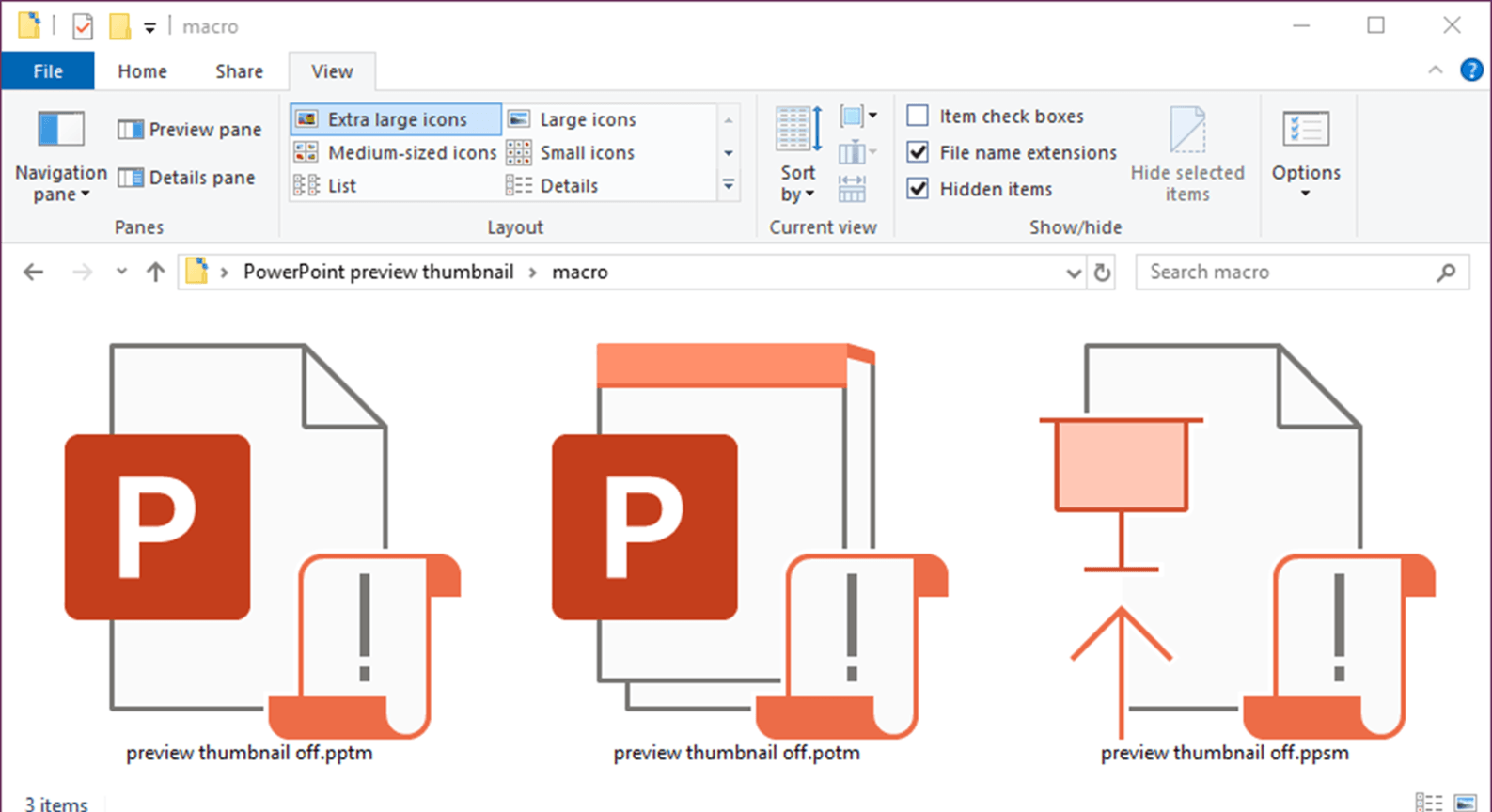The height and width of the screenshot is (812, 1492).
Task: Click file name preview thumbnail off.ppsm
Action: (x=1224, y=753)
